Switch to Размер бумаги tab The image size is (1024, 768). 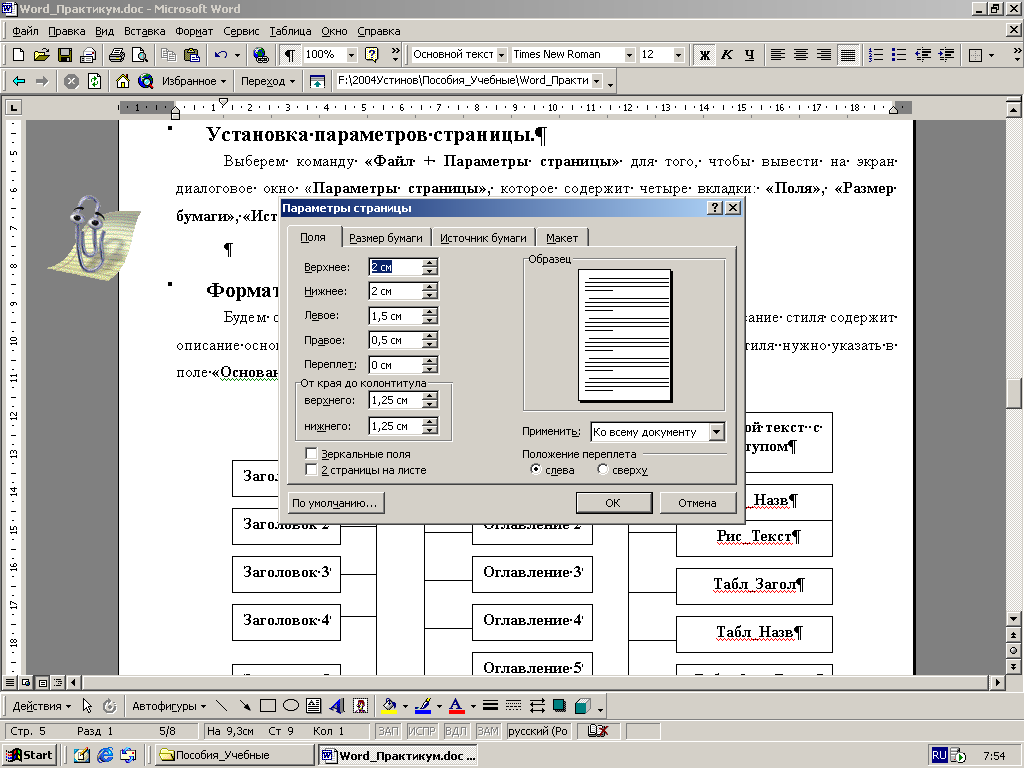[x=385, y=238]
